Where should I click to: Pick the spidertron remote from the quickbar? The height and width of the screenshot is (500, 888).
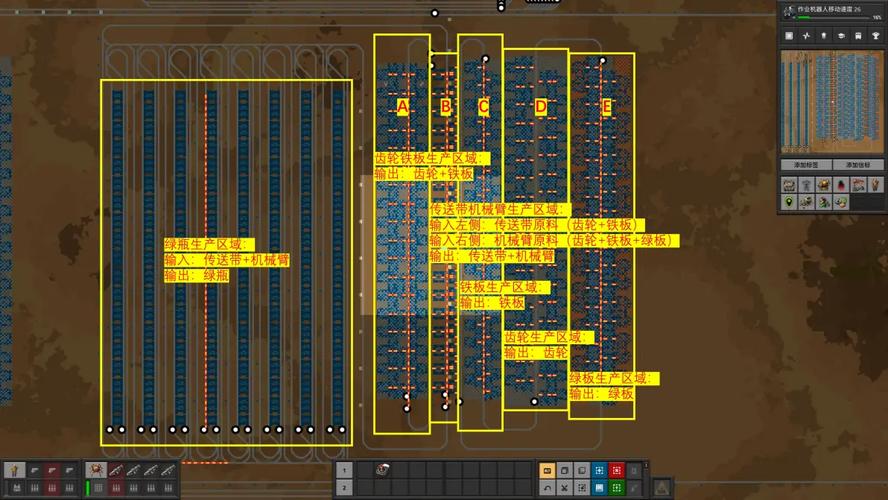point(382,469)
